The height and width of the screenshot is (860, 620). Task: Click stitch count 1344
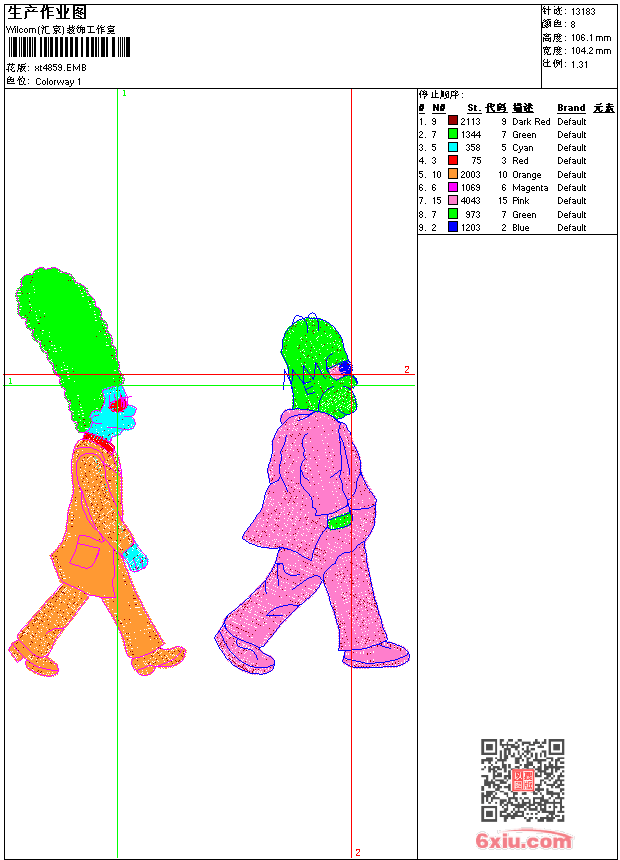(471, 134)
